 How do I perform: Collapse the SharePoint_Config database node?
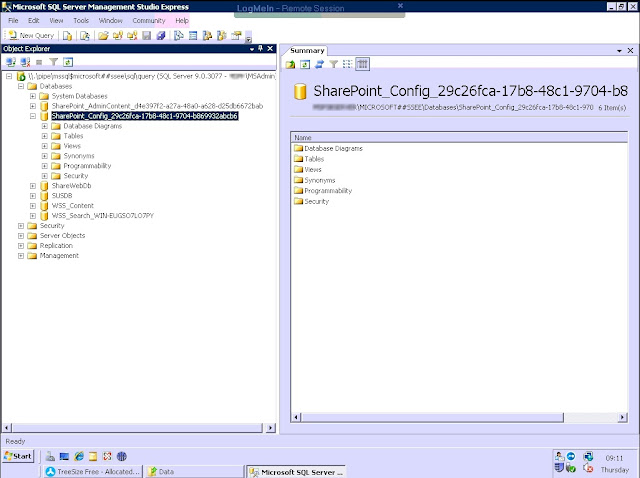(33, 116)
